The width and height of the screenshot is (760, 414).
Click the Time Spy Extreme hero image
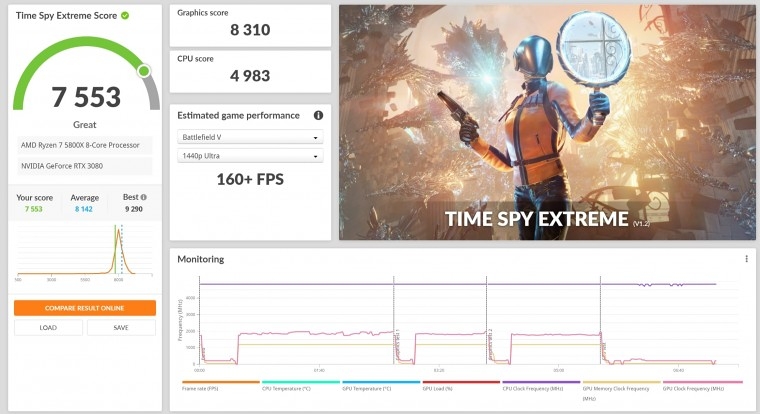pyautogui.click(x=547, y=123)
